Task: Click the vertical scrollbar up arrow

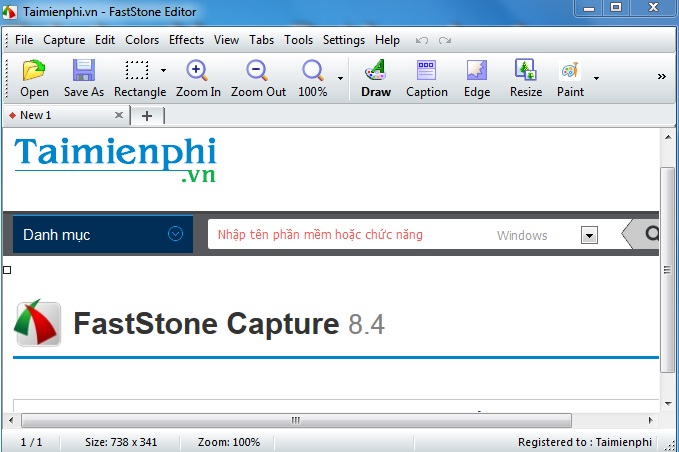Action: 667,138
